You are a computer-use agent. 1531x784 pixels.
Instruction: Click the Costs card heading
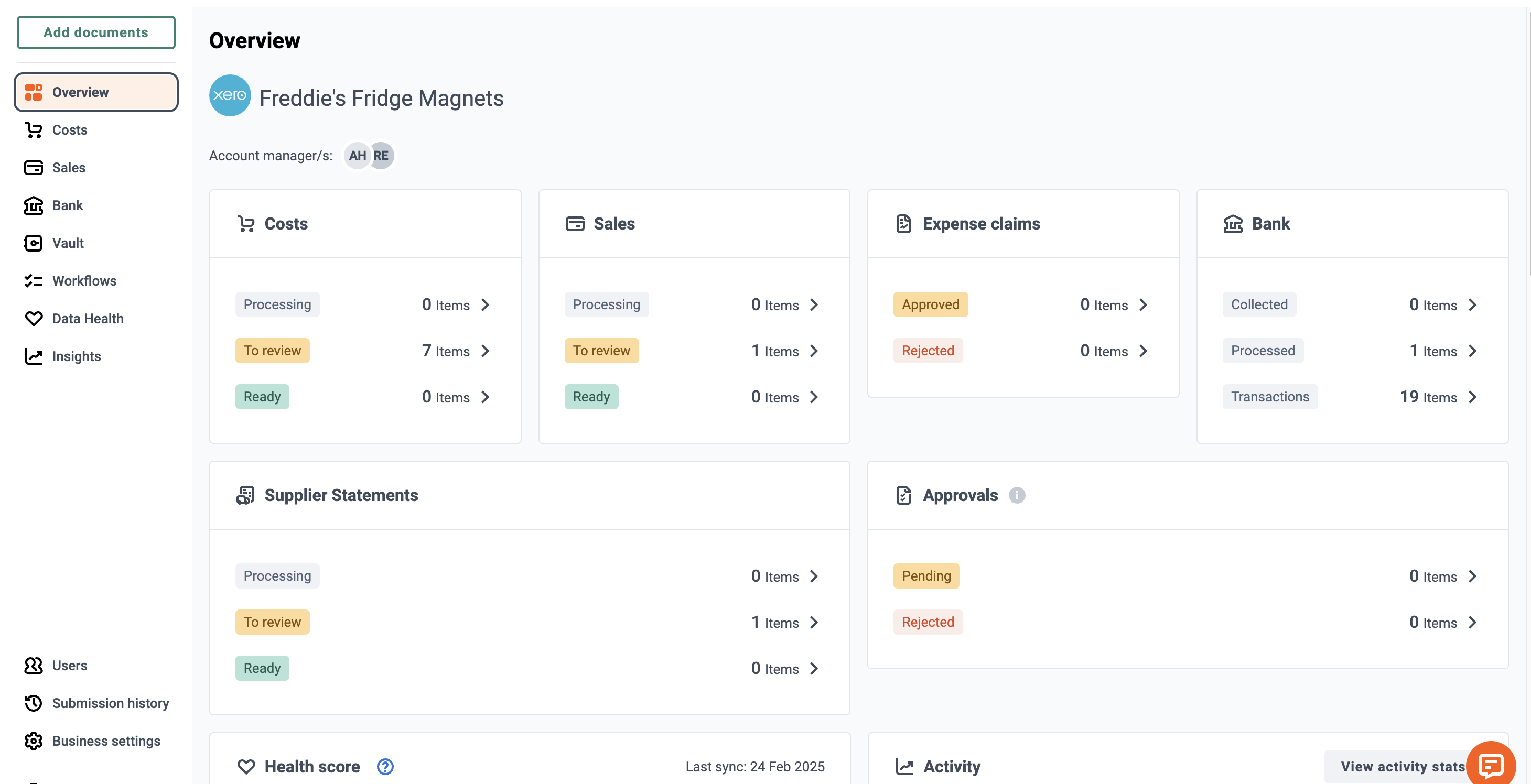click(x=286, y=224)
